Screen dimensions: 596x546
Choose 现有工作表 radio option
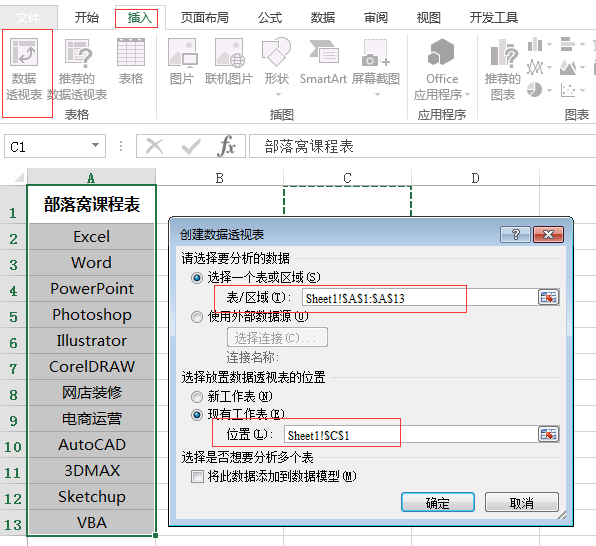pyautogui.click(x=197, y=414)
